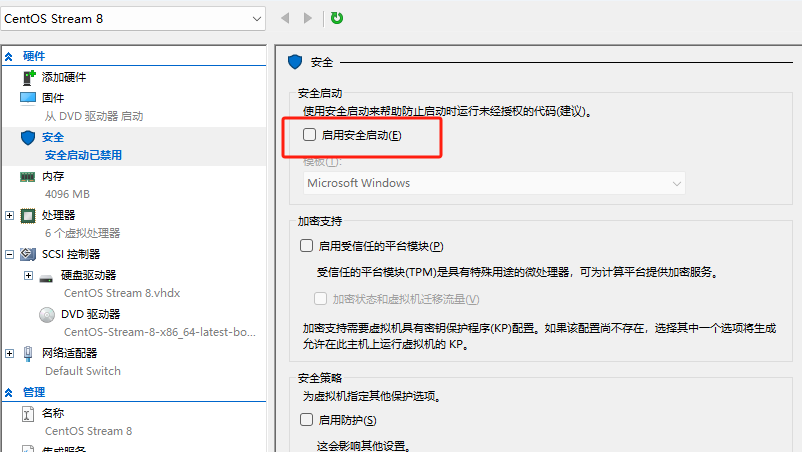Expand the 处理器 tree node
The image size is (802, 452).
point(9,215)
